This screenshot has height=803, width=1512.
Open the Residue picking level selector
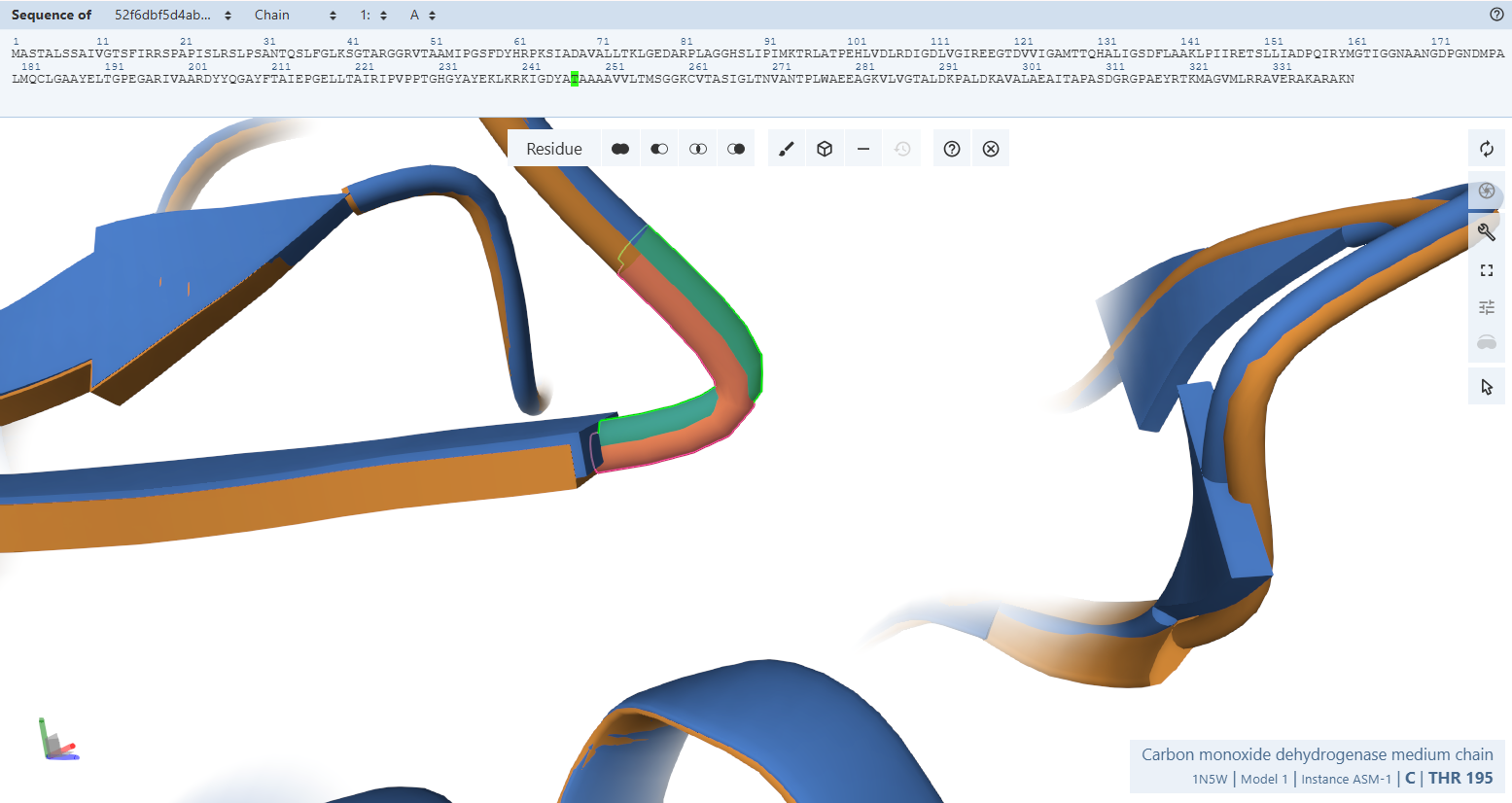click(x=554, y=149)
